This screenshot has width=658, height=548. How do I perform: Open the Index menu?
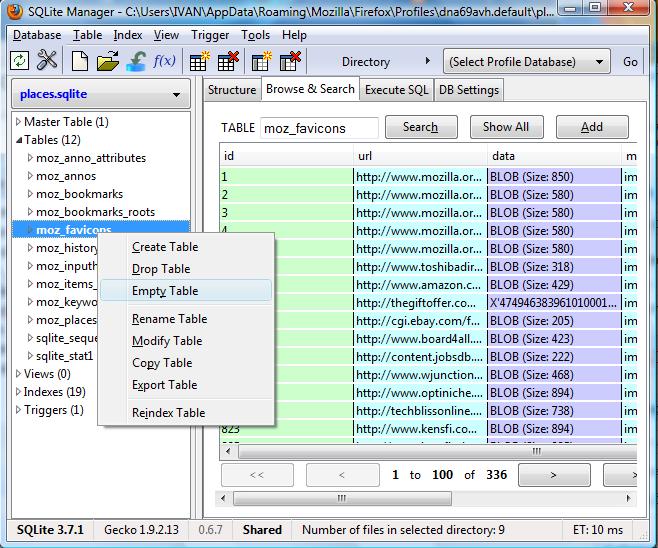point(128,35)
